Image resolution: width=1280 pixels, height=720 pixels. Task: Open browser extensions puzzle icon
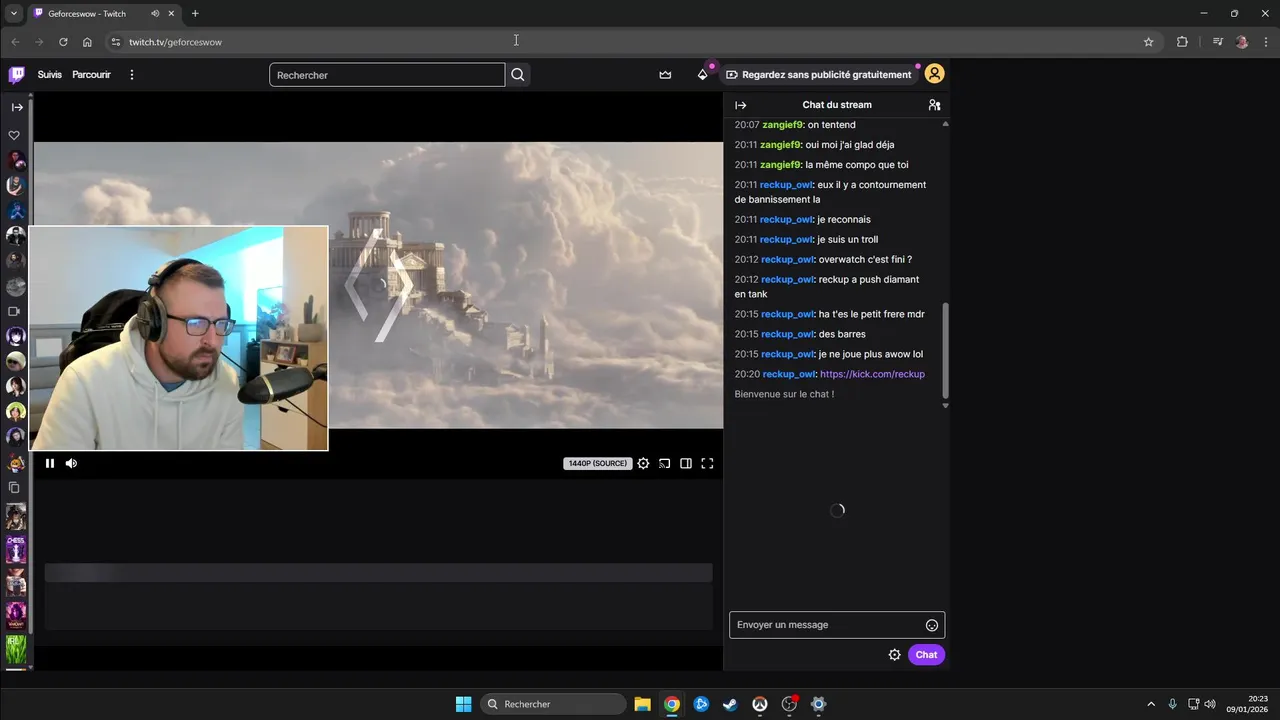tap(1182, 42)
